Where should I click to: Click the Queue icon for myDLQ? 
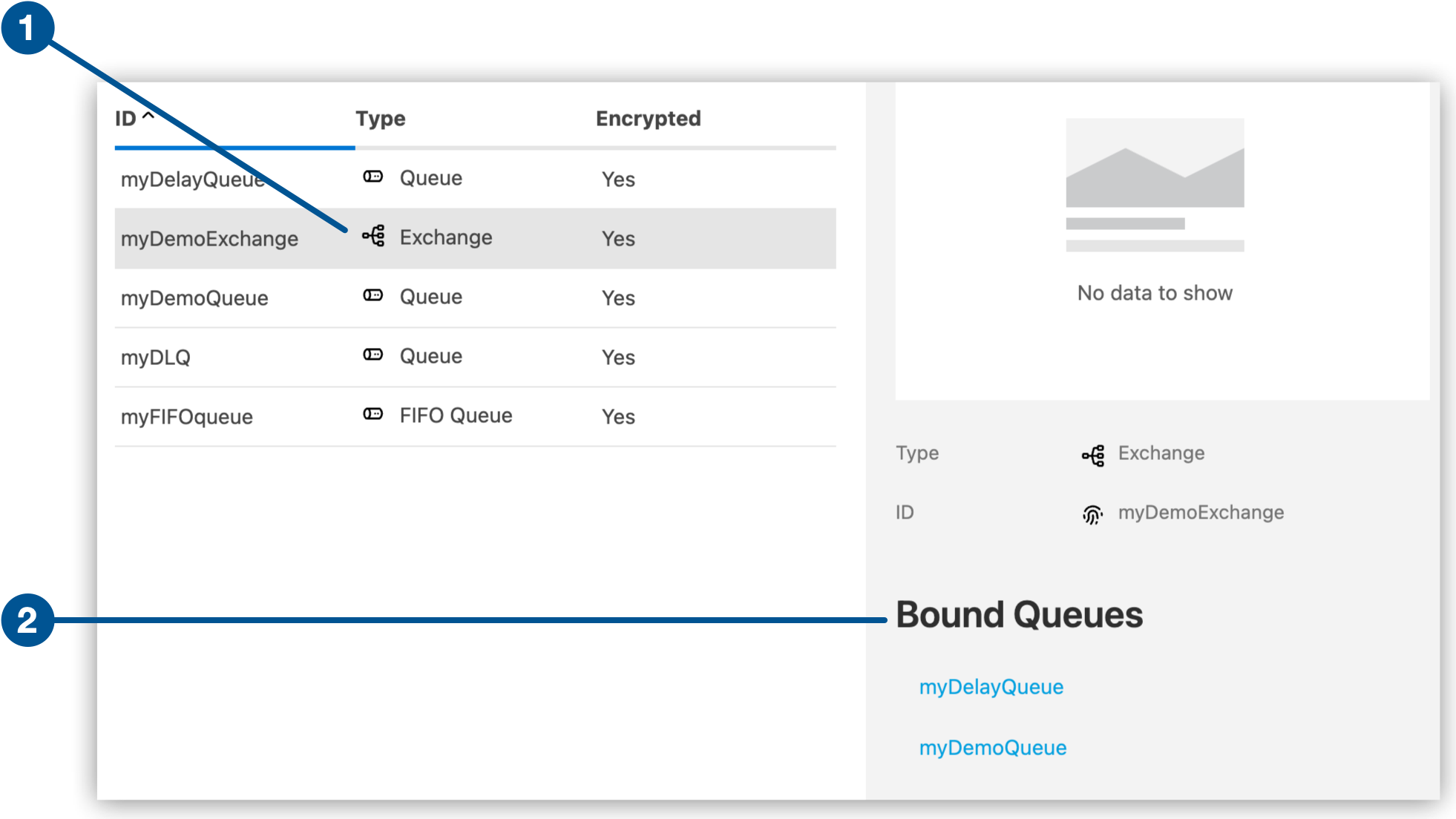[x=373, y=354]
